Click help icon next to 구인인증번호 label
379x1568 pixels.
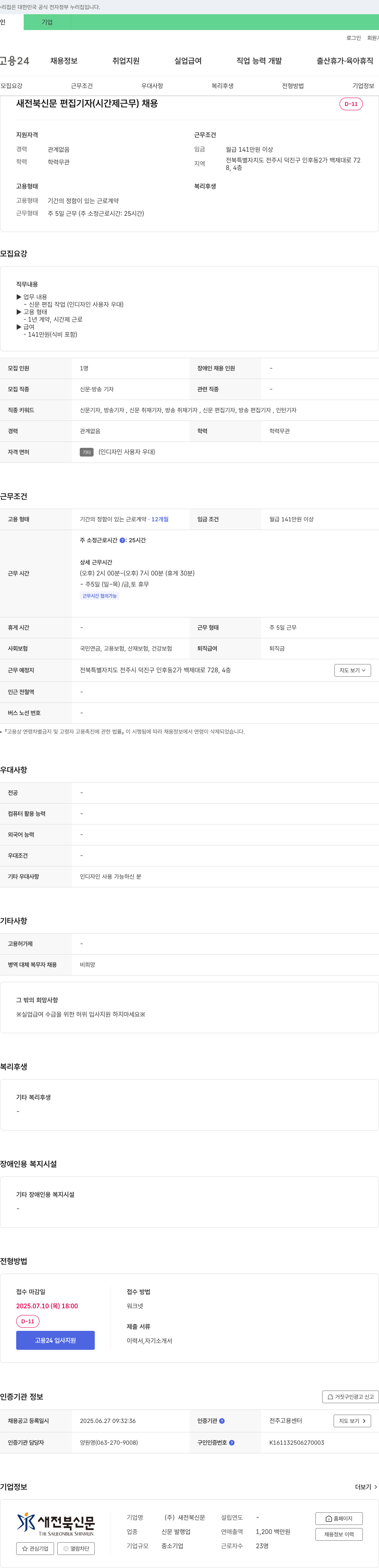pyautogui.click(x=232, y=1442)
